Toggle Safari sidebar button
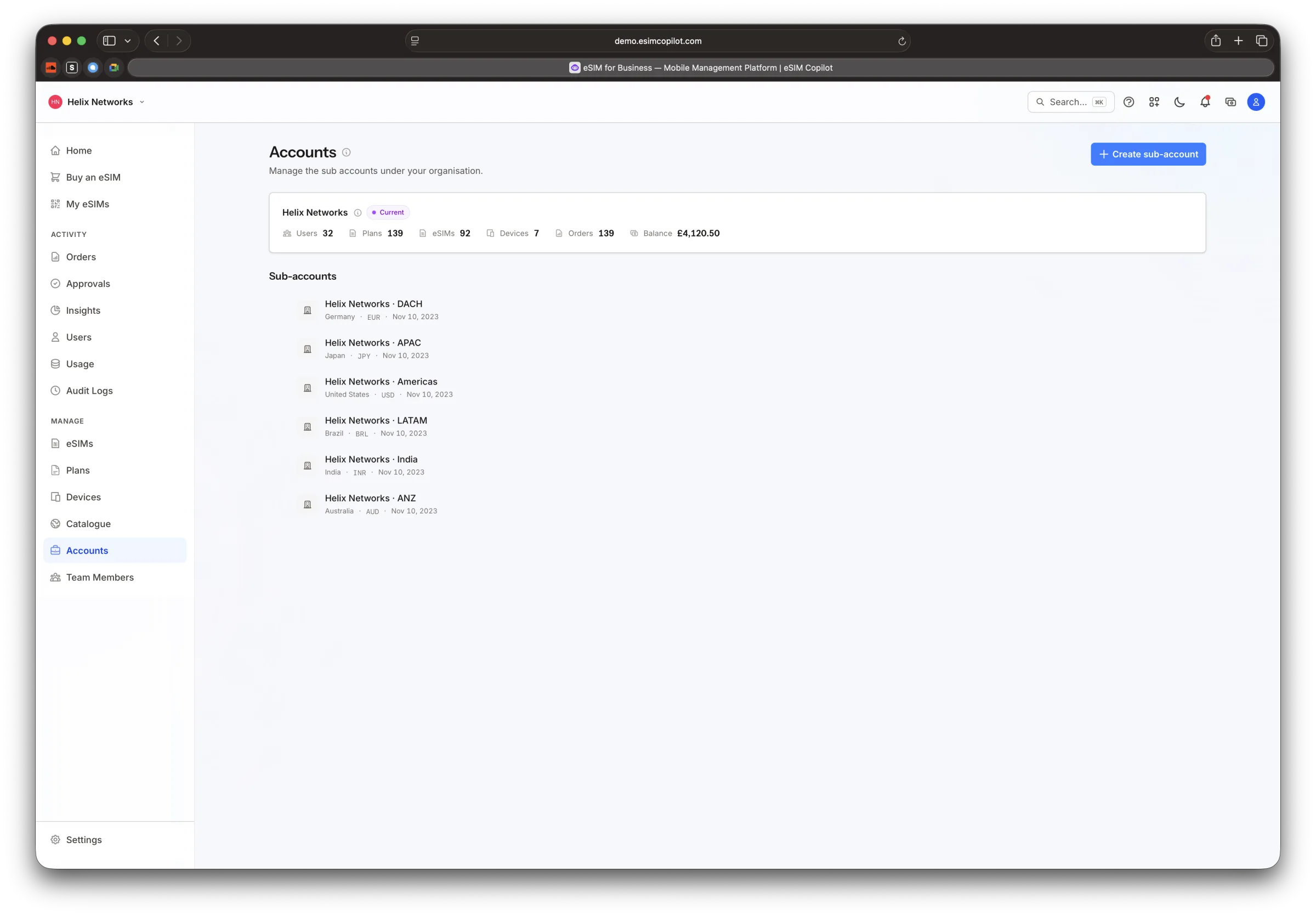Screen dimensions: 1316x916 pos(109,41)
